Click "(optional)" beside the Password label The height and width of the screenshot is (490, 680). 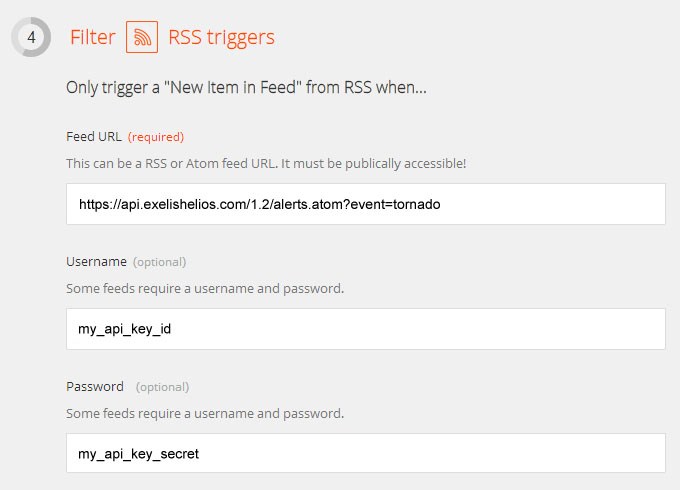coord(162,387)
